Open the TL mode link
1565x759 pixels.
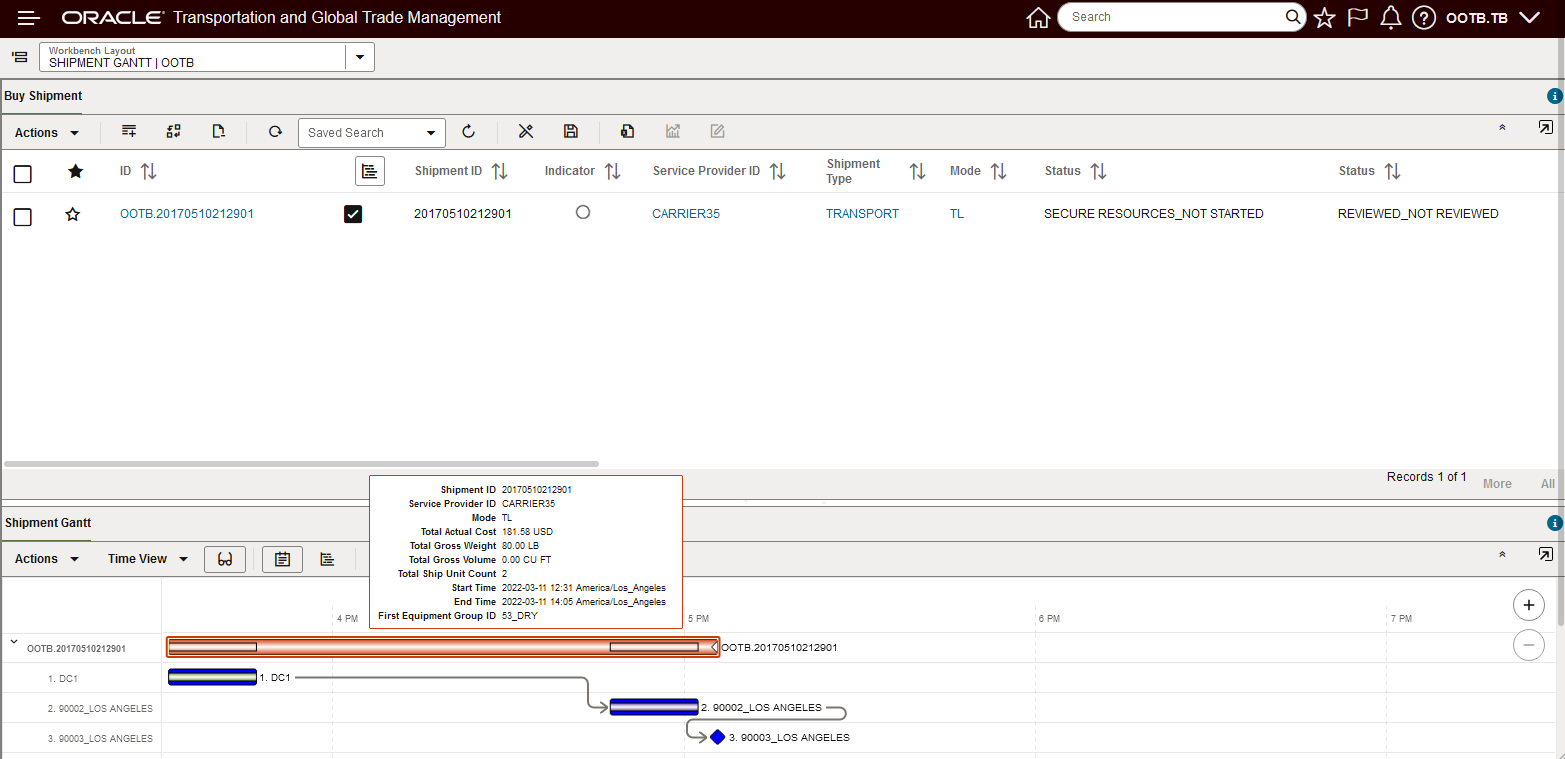tap(957, 214)
